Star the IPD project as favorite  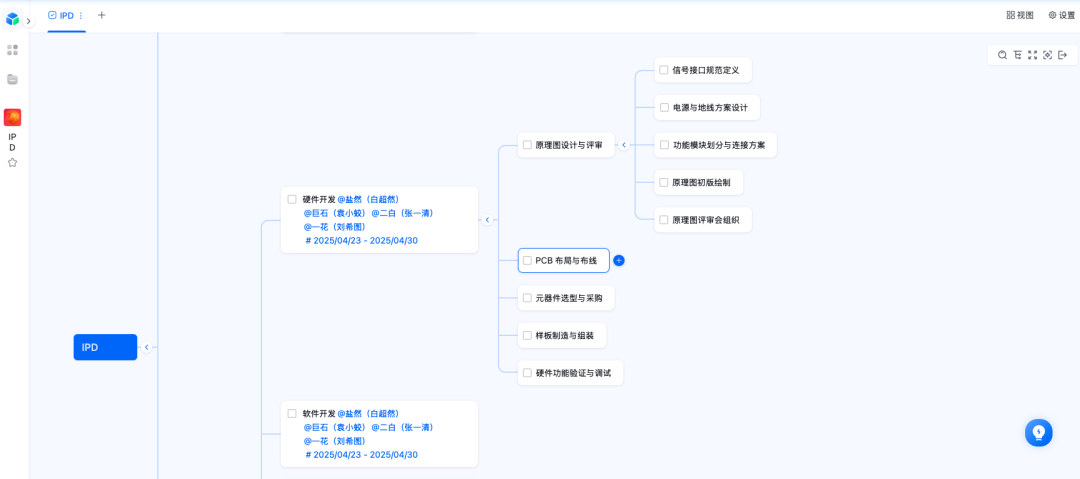[12, 162]
